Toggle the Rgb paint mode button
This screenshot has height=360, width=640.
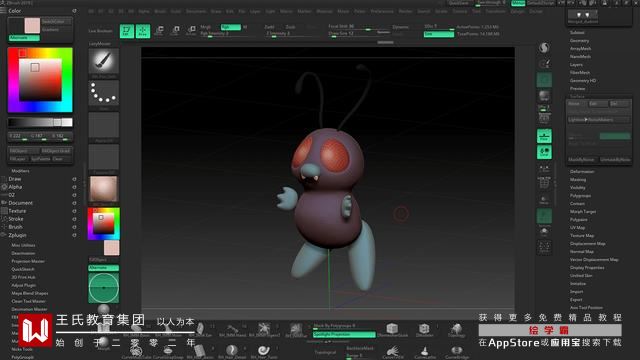tap(231, 27)
